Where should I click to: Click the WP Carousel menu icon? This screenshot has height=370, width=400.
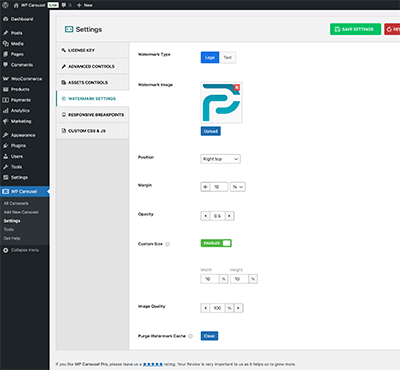coord(6,191)
